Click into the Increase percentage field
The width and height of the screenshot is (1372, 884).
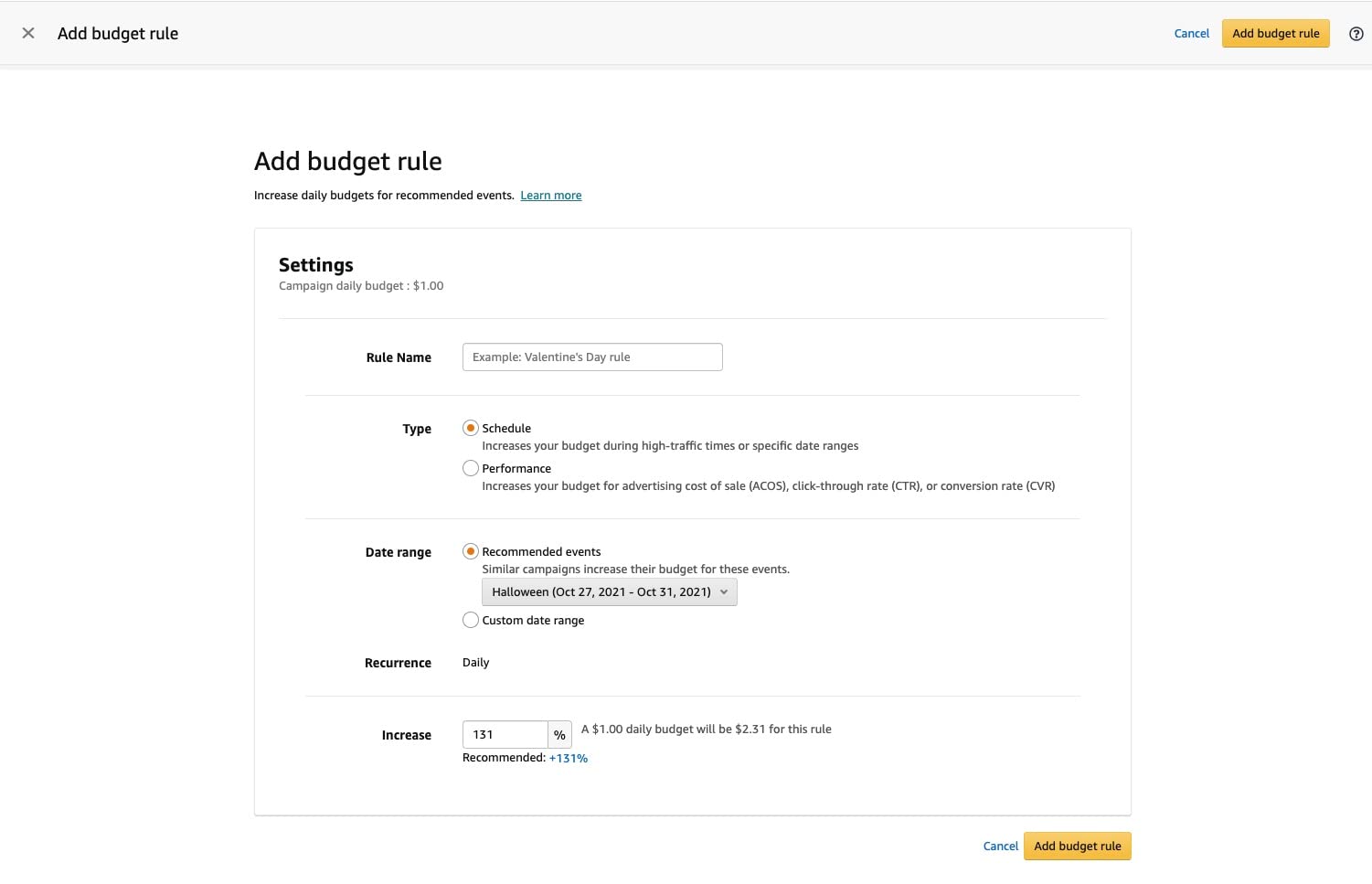click(x=505, y=735)
